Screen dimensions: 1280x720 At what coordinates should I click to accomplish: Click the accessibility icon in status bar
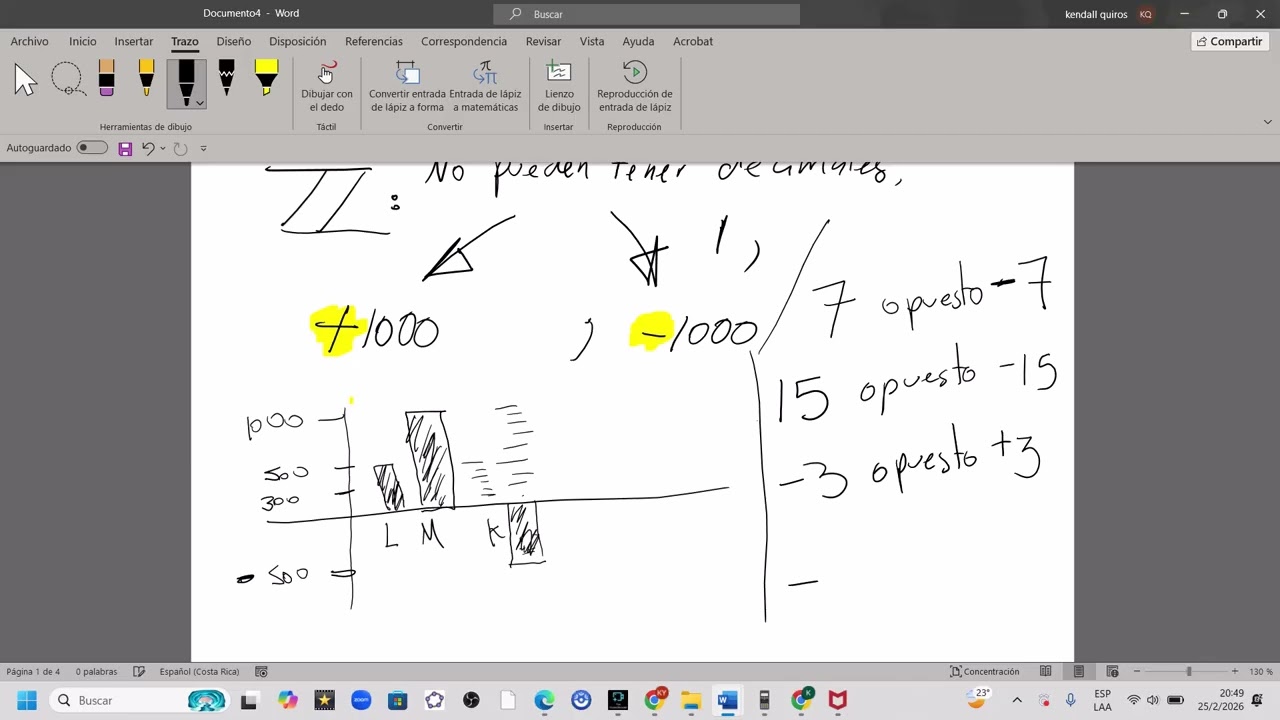[261, 672]
